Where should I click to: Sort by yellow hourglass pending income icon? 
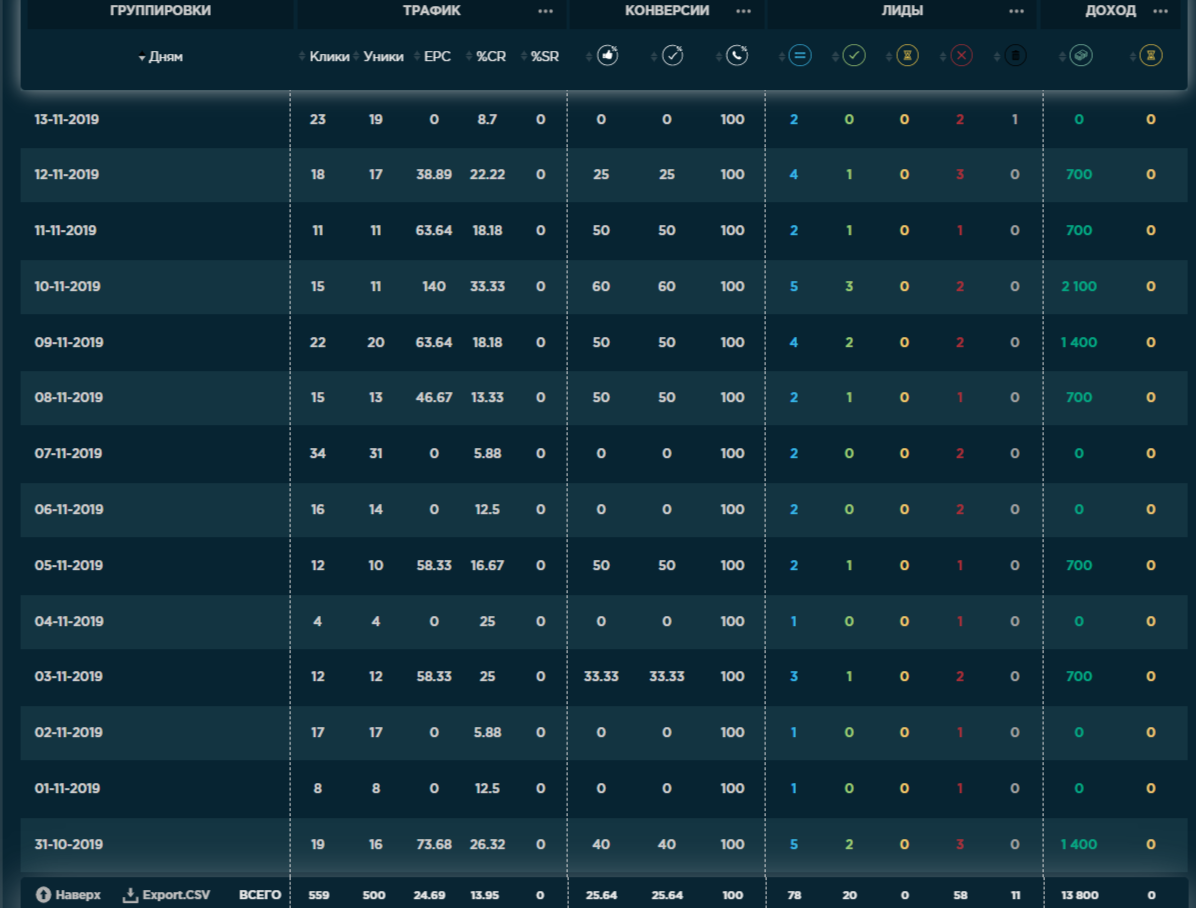tap(1151, 56)
